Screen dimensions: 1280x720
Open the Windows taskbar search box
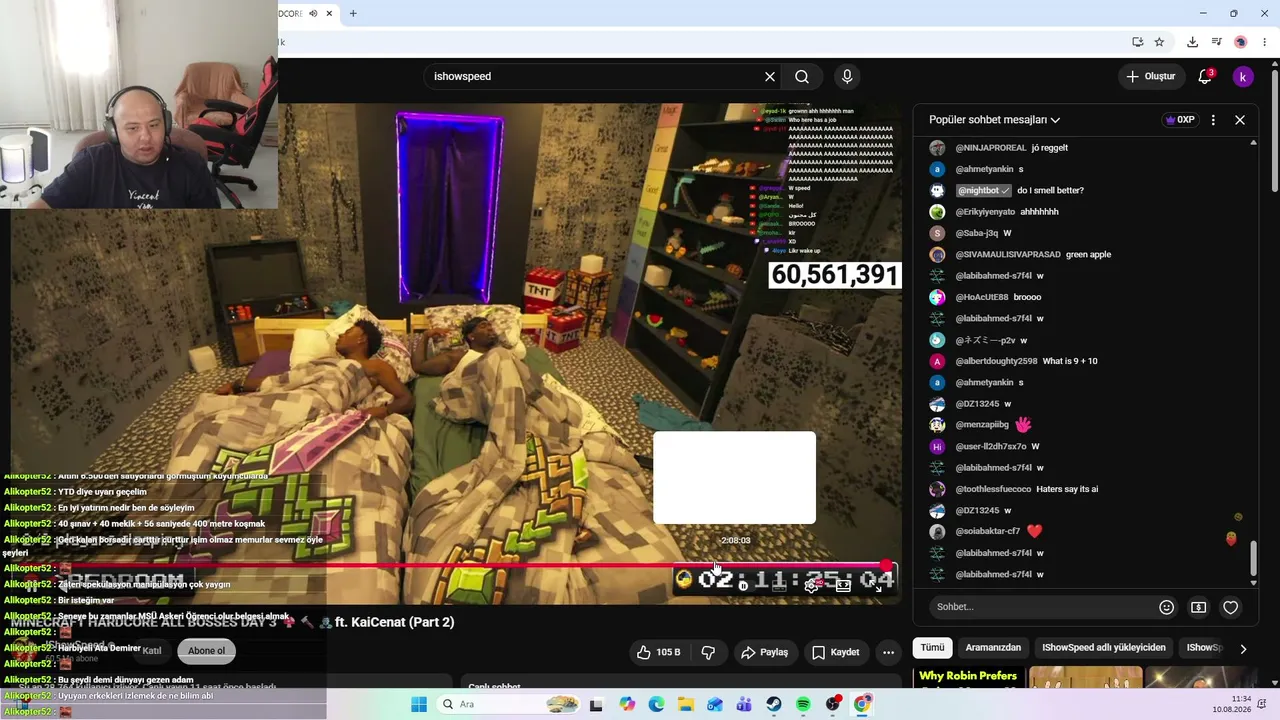coord(507,705)
